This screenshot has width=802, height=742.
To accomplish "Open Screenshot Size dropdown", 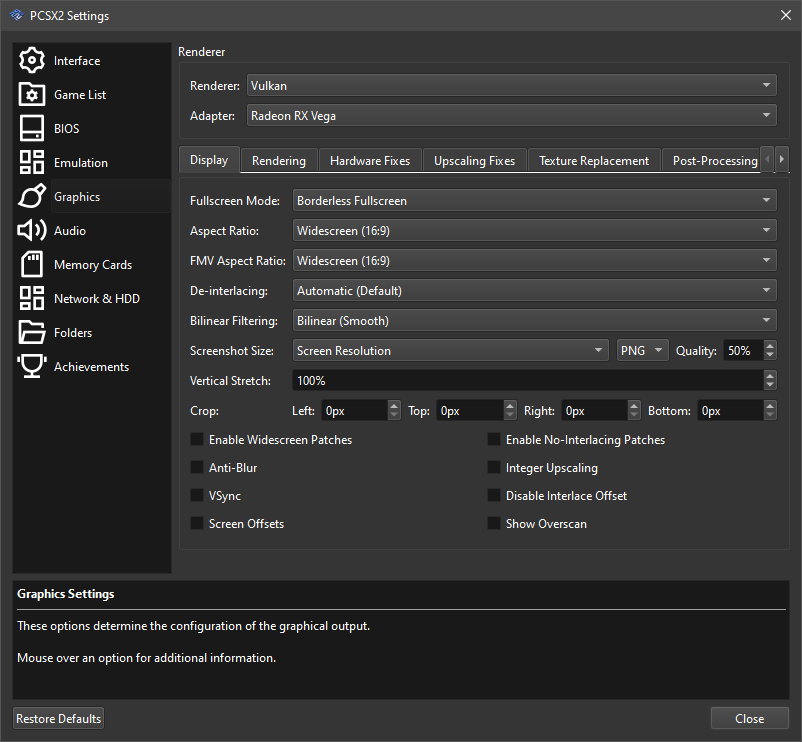I will click(x=451, y=350).
